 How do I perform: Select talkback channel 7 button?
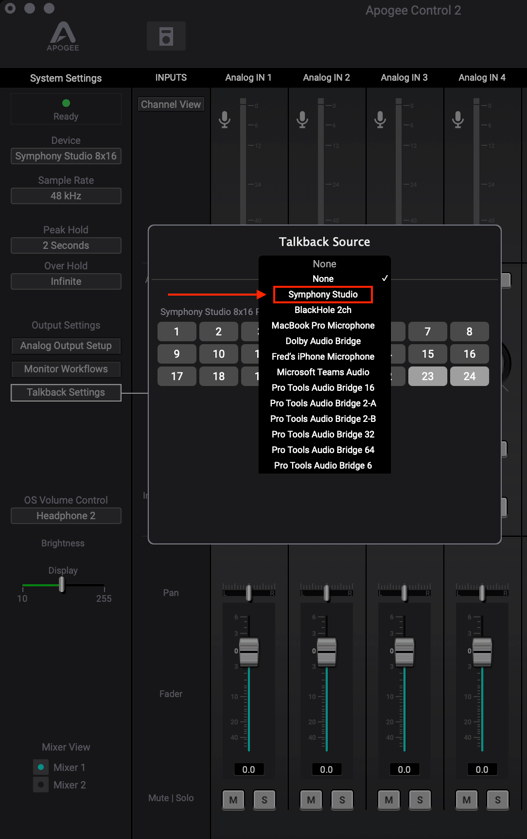click(427, 332)
